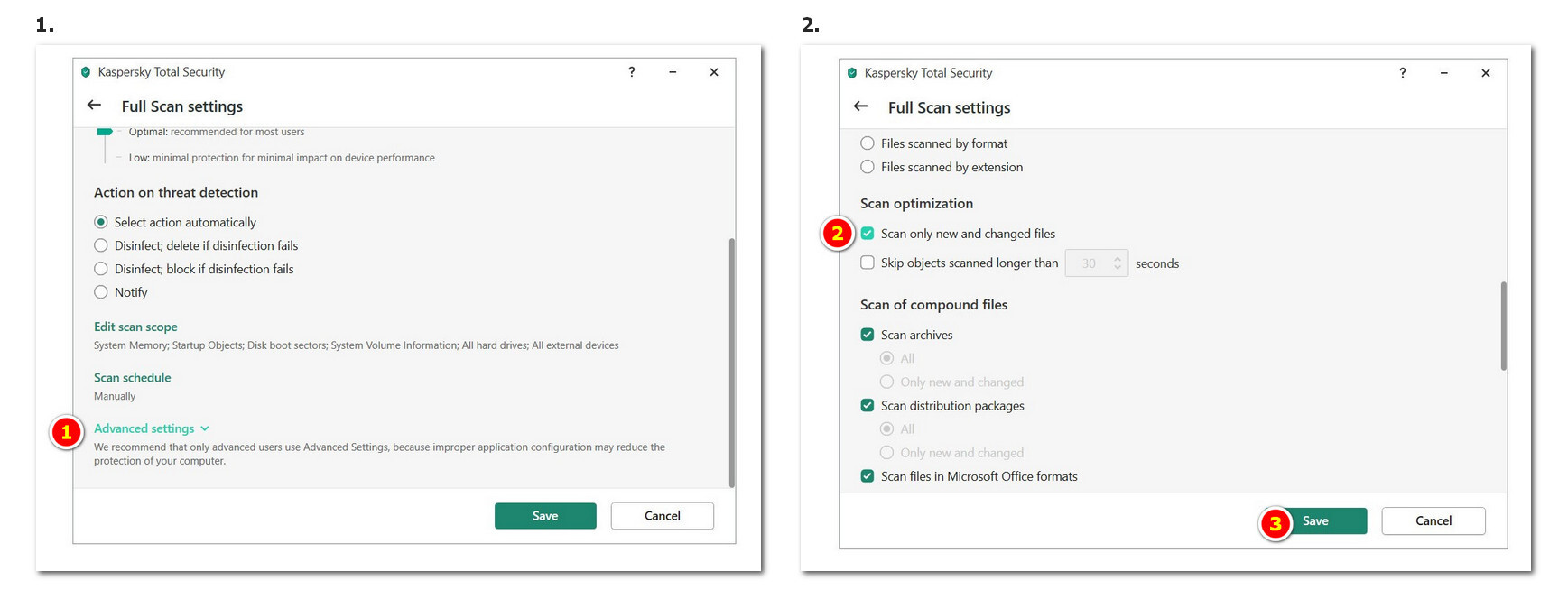Click stepper arrows on the seconds field
This screenshot has width=1568, height=608.
(x=1118, y=263)
